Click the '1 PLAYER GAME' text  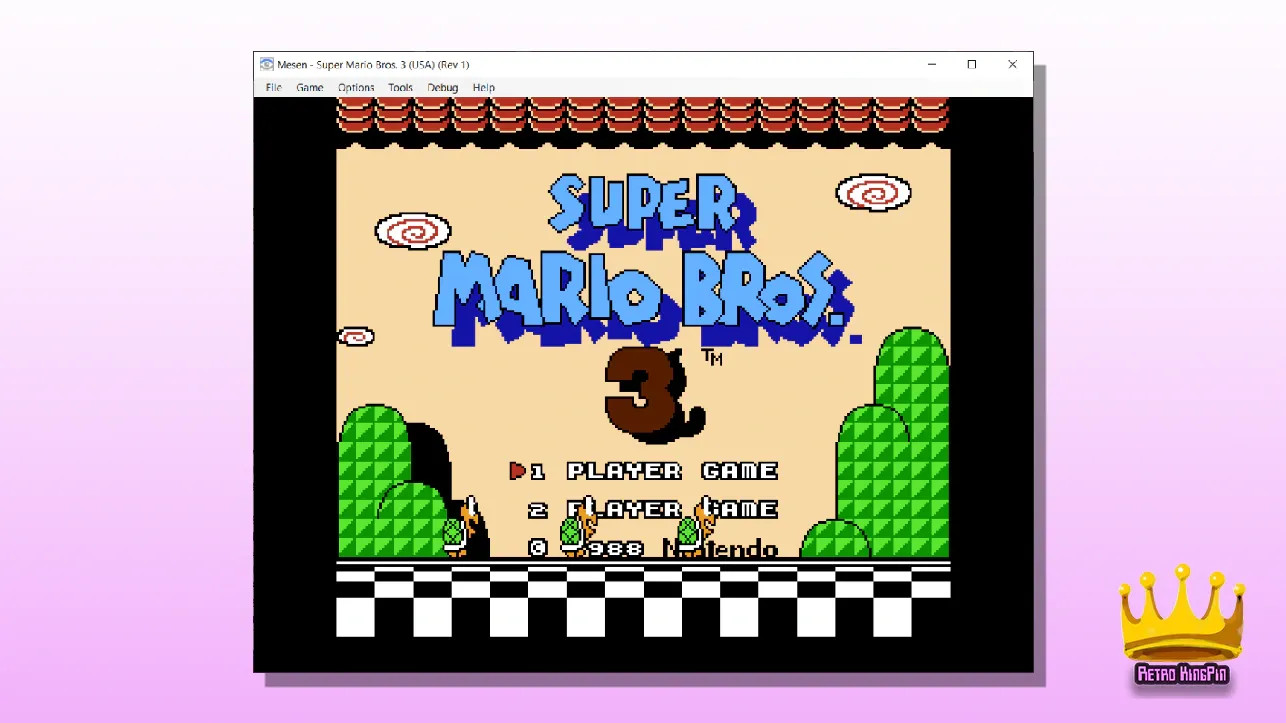click(653, 471)
